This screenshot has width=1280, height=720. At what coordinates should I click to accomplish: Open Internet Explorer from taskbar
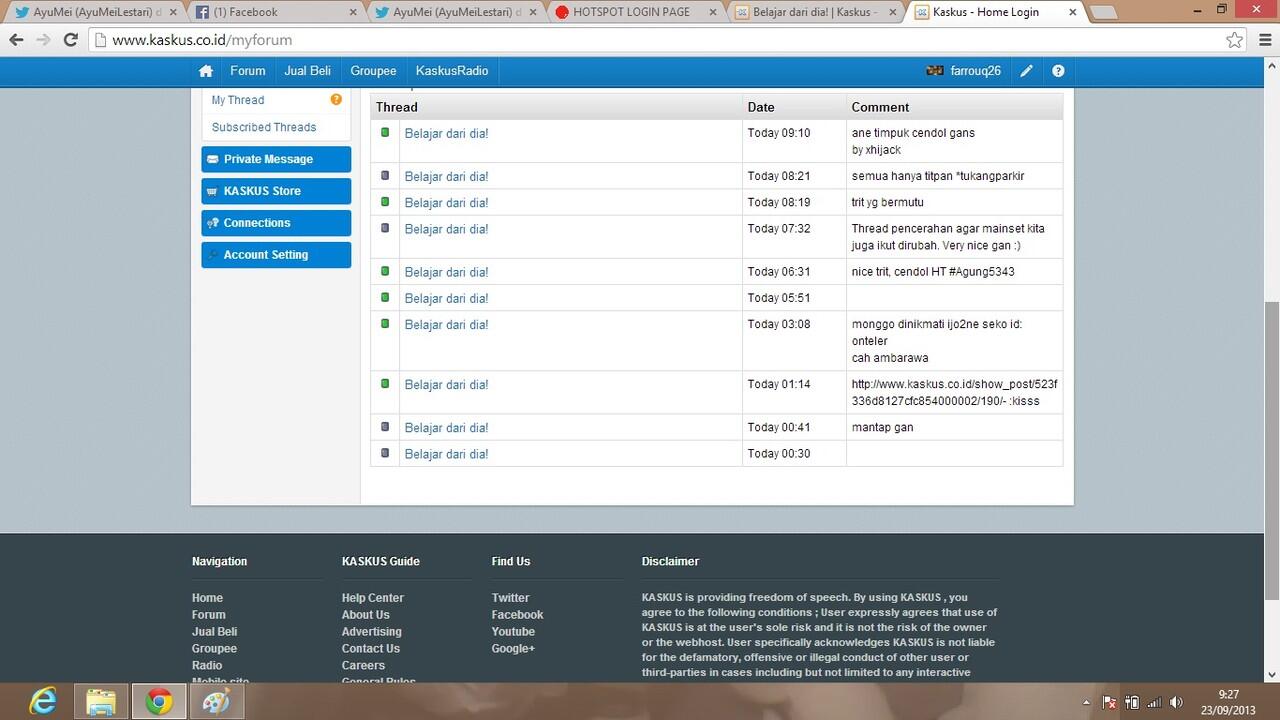click(43, 702)
